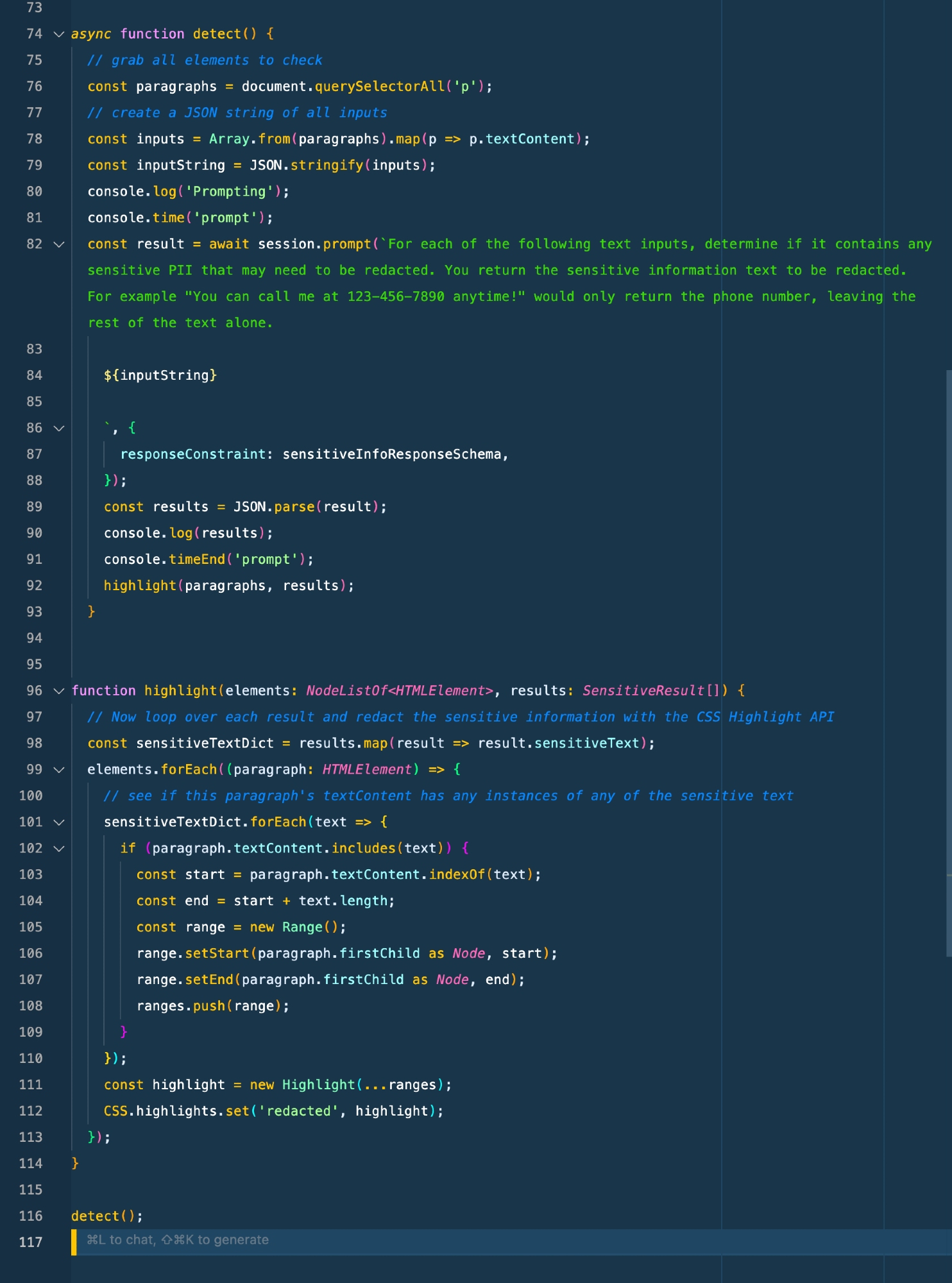
Task: Click the JSON.parse call on line 89
Action: point(274,507)
